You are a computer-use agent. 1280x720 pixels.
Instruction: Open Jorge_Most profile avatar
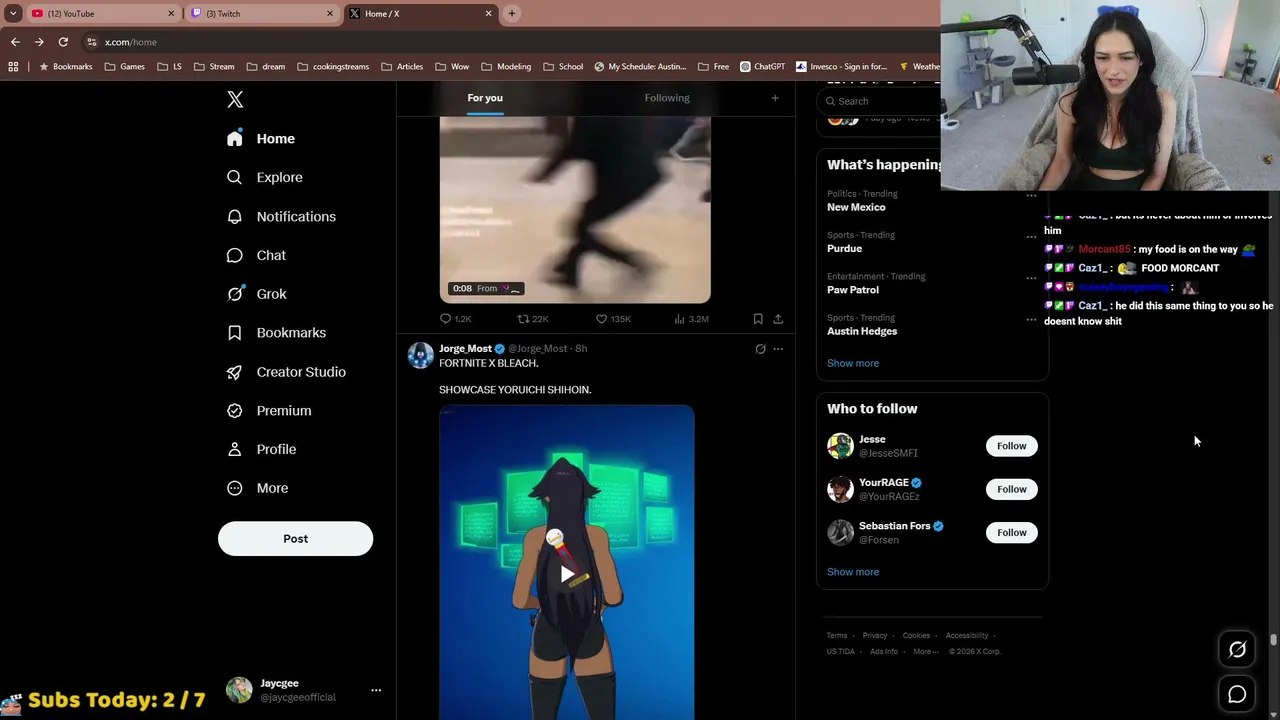(421, 355)
